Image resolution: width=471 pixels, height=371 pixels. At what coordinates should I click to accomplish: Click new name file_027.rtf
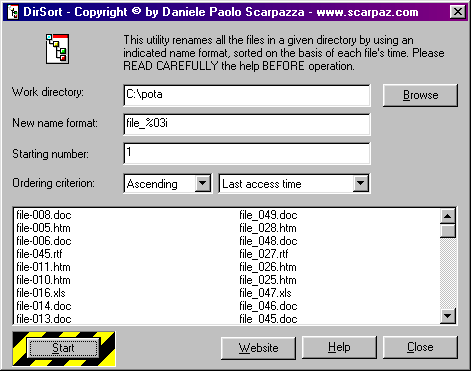[x=264, y=254]
